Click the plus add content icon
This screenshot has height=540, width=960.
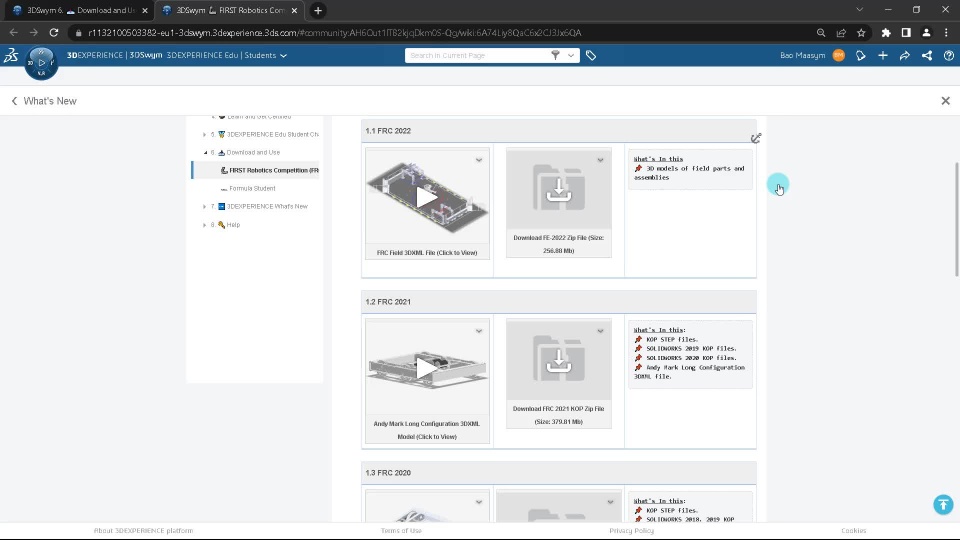[883, 55]
